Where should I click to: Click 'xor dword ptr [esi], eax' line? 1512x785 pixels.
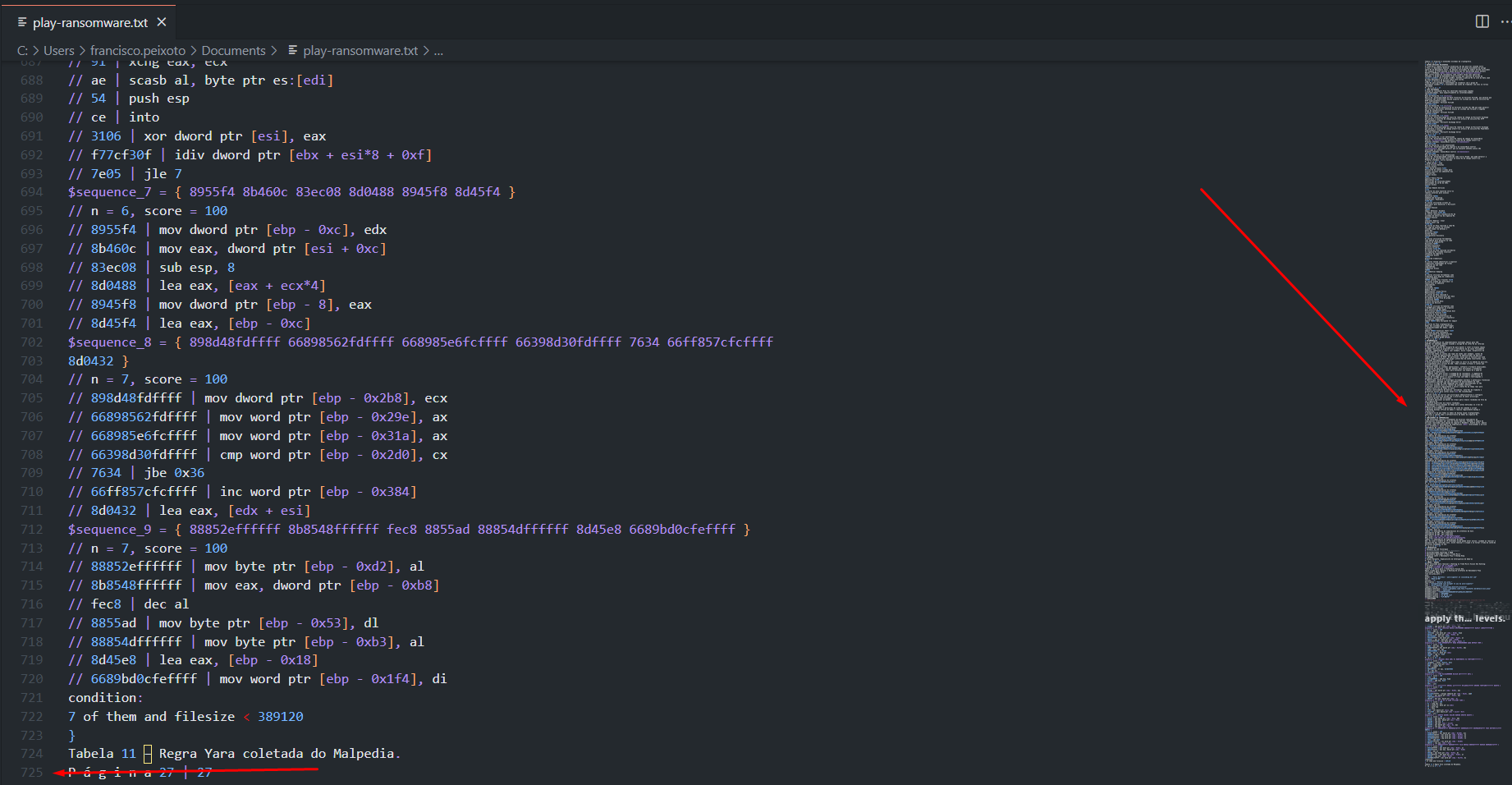tap(235, 135)
